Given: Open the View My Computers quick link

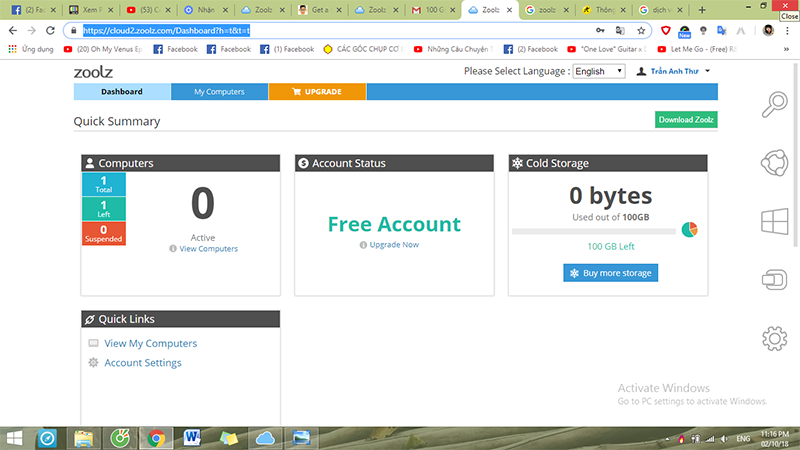Looking at the screenshot, I should coord(151,343).
